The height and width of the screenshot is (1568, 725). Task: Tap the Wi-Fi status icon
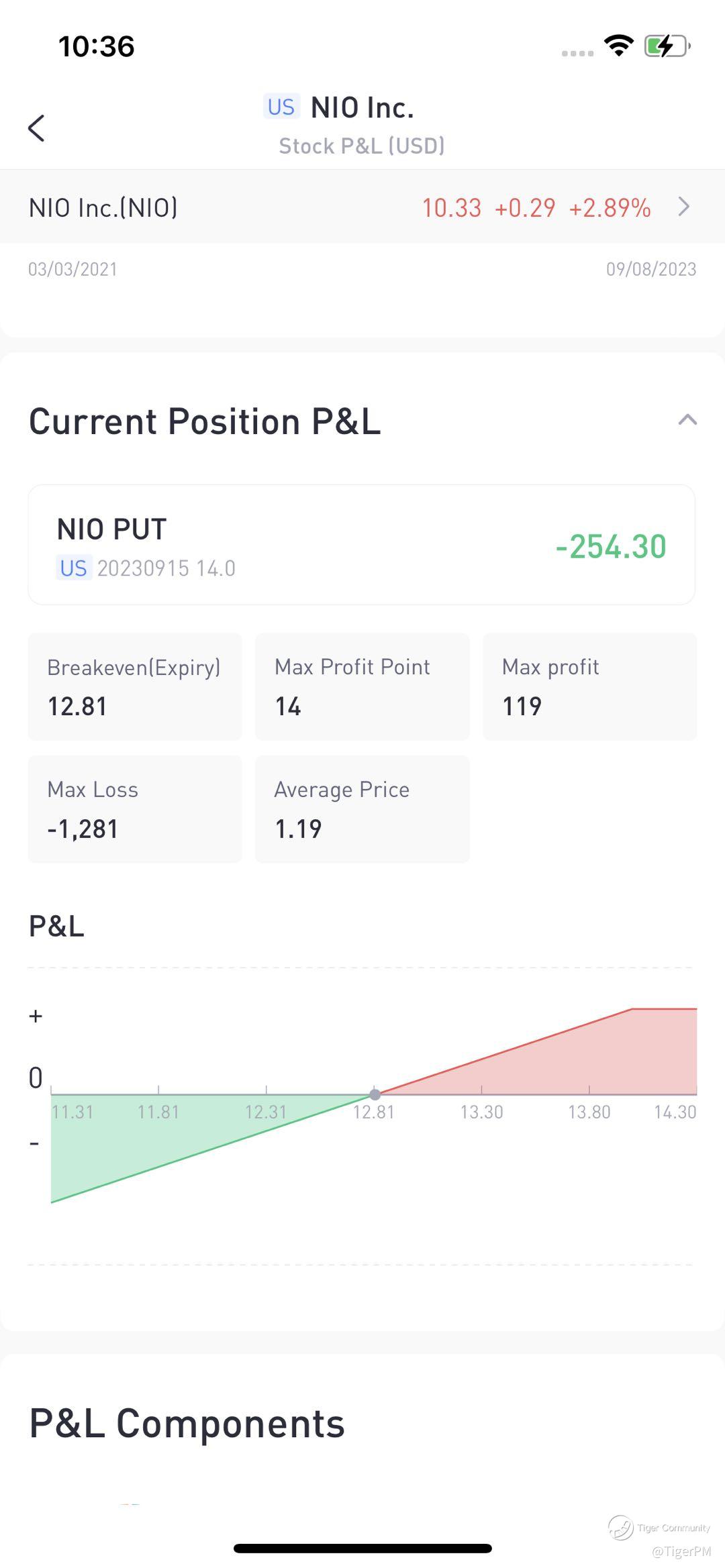618,46
